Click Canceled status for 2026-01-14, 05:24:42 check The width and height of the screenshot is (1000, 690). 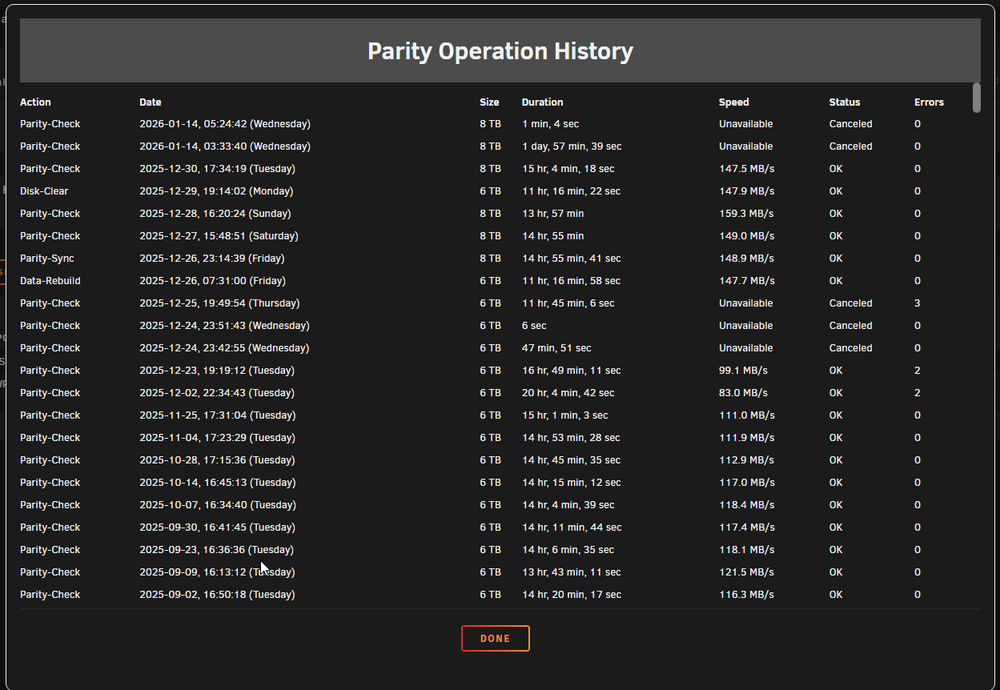851,124
